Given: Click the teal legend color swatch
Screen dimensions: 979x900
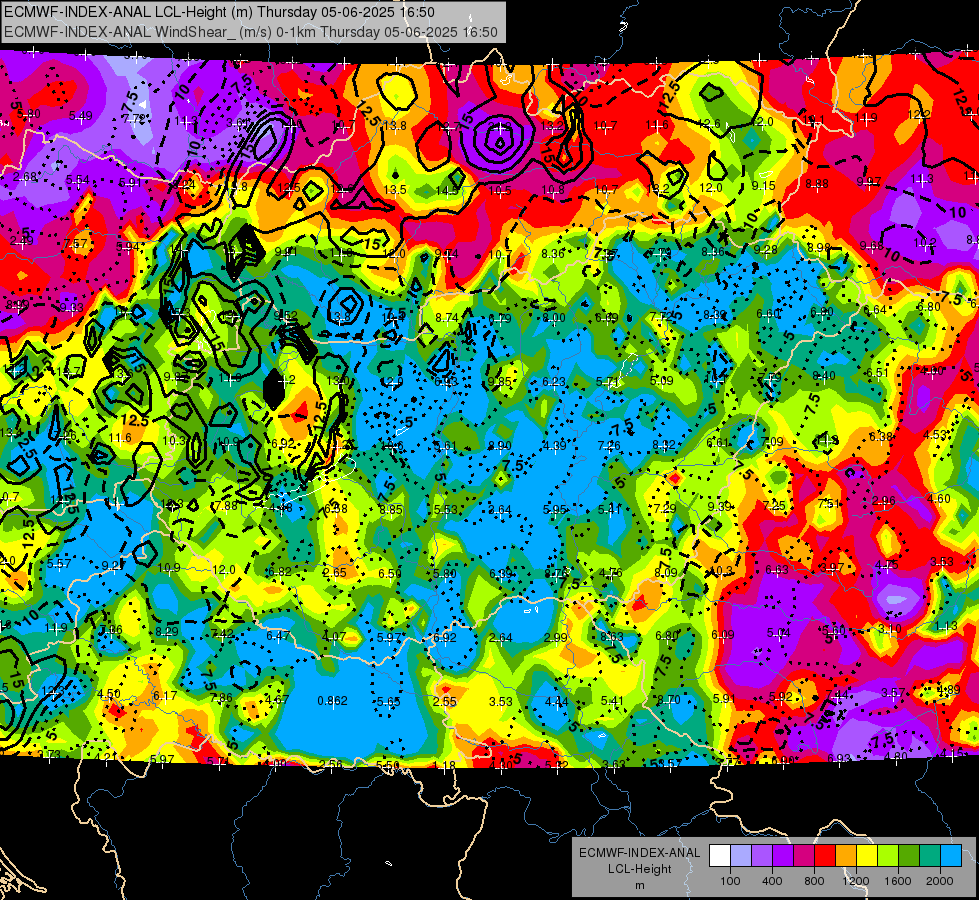Looking at the screenshot, I should (x=930, y=855).
